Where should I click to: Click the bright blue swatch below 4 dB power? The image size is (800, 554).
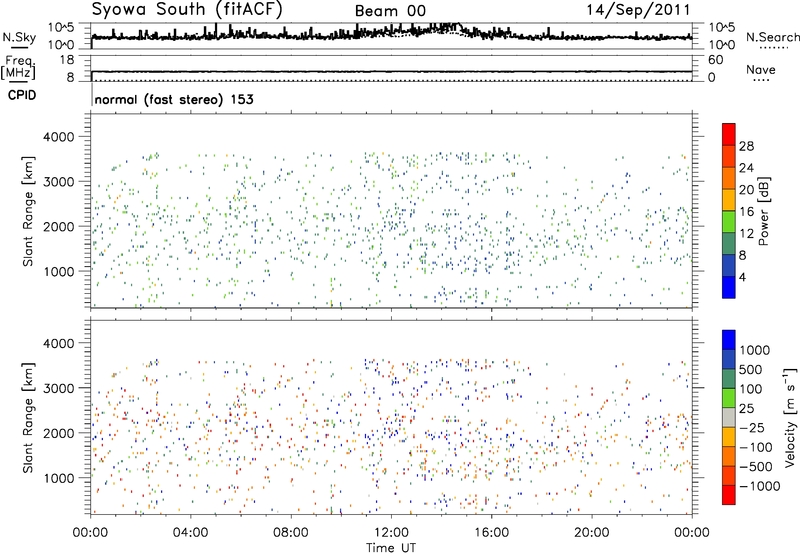(729, 287)
